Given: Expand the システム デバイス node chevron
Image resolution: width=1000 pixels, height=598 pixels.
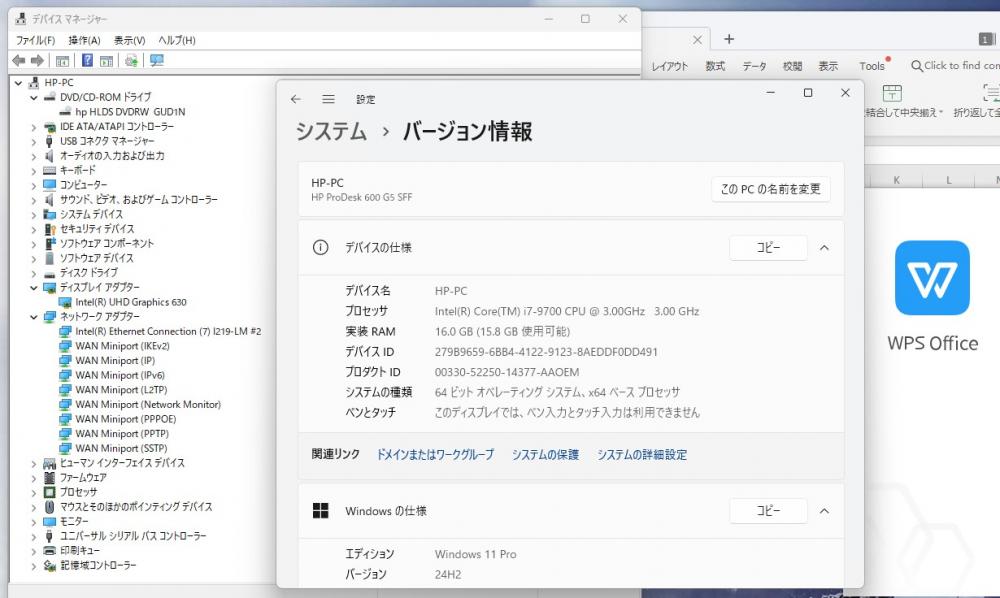Looking at the screenshot, I should click(x=34, y=215).
